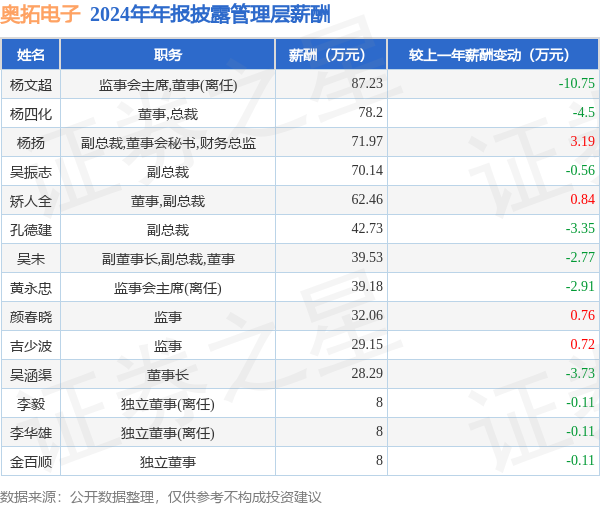600x506 pixels.
Task: Click salary 8 in 李毅's row
Action: (x=379, y=402)
